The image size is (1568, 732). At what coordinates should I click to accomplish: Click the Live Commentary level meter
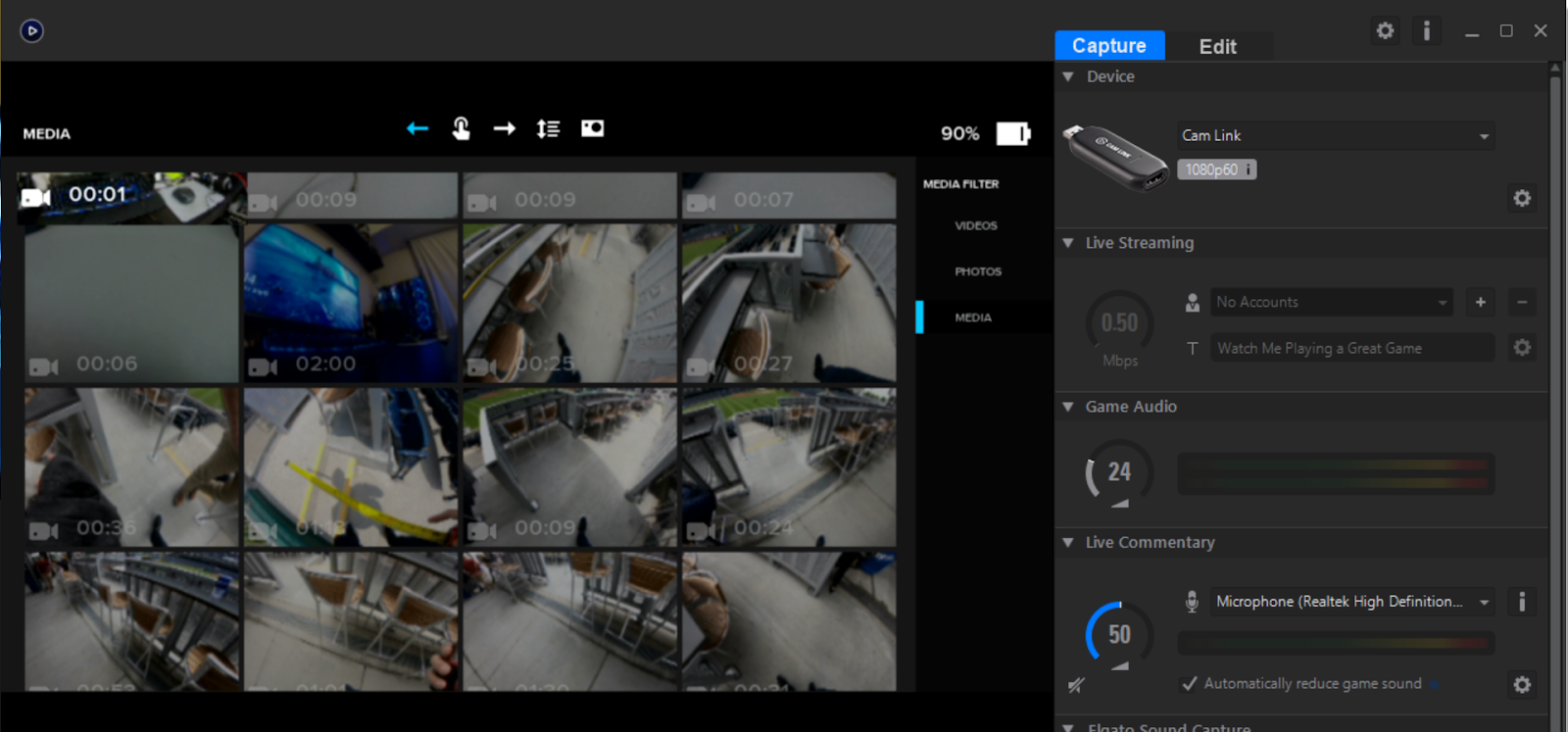point(1336,644)
